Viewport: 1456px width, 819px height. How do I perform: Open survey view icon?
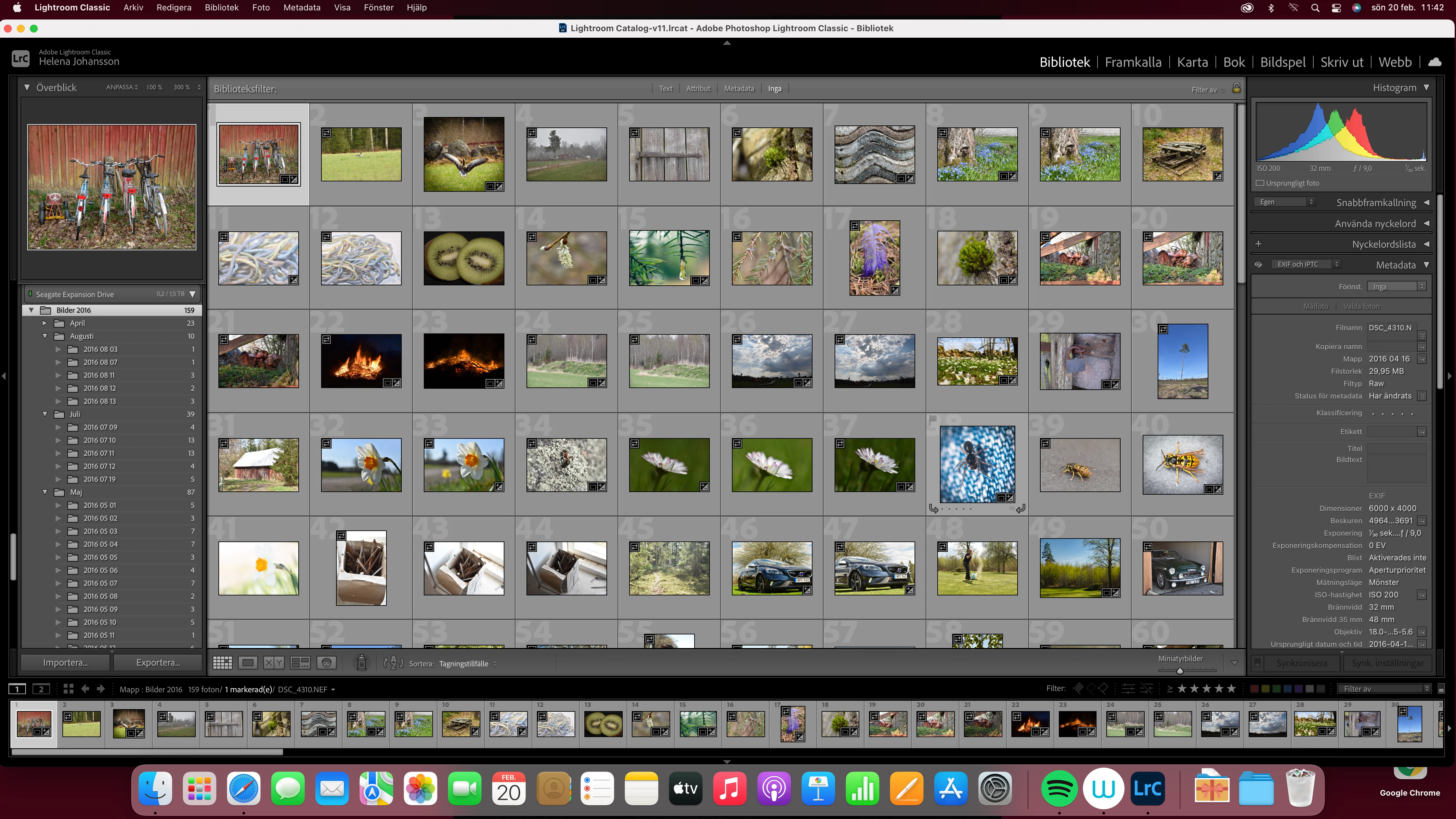click(300, 663)
